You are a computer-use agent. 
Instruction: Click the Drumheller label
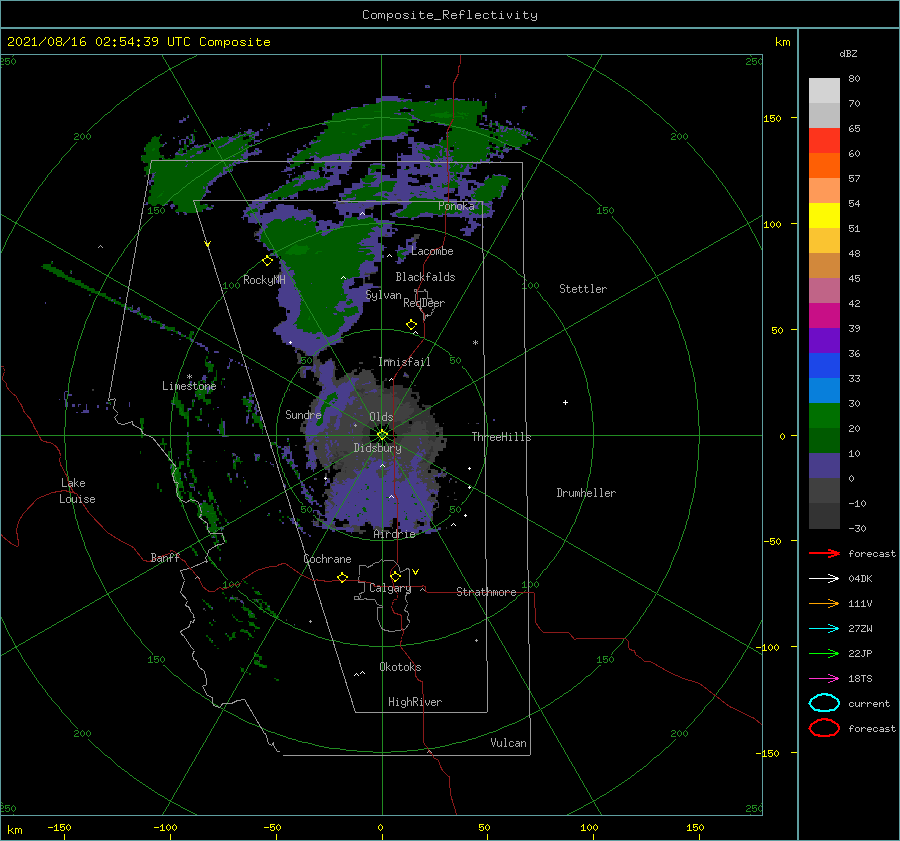tap(586, 493)
